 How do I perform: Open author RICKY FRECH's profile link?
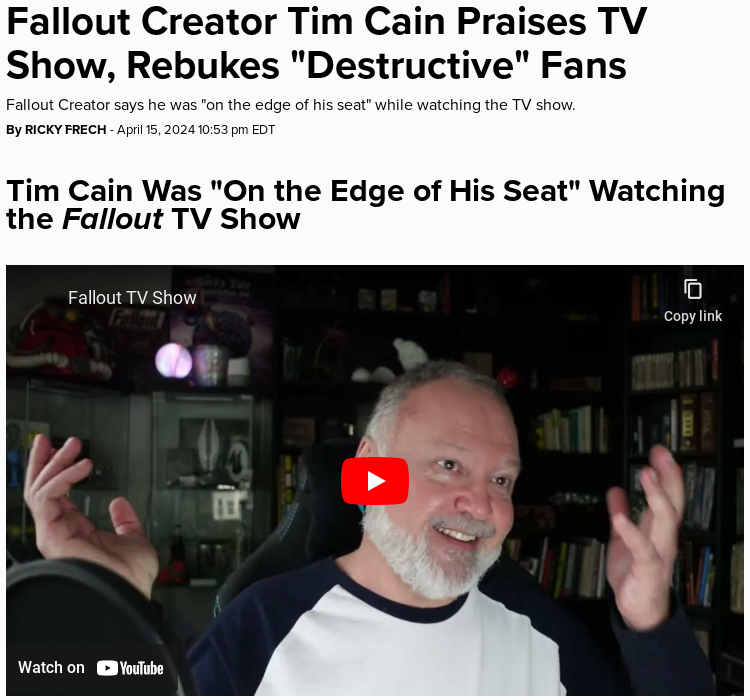pos(66,130)
